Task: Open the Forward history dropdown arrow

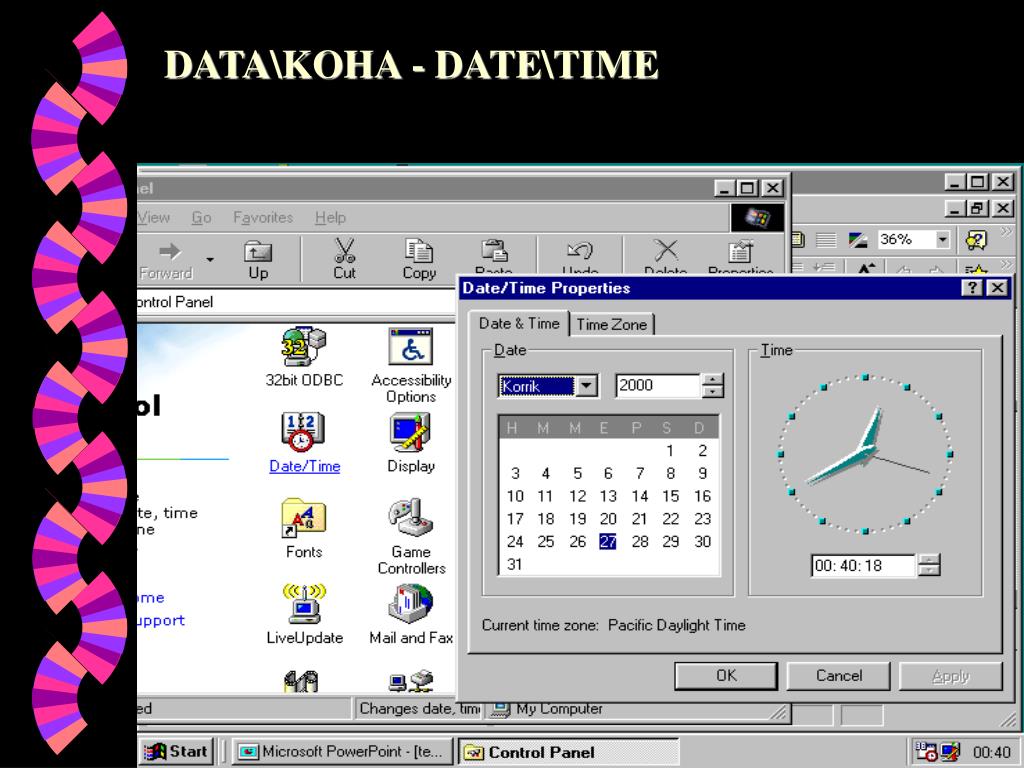Action: [210, 259]
